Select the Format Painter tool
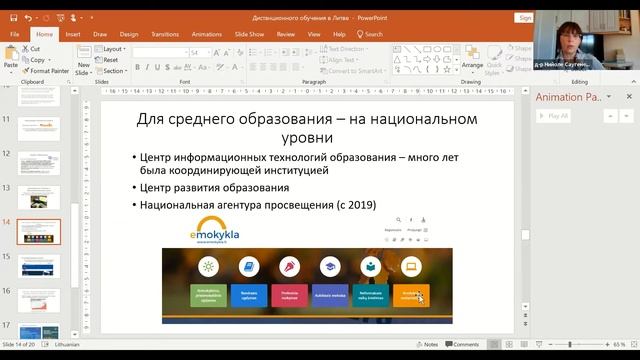Image resolution: width=640 pixels, height=360 pixels. click(x=45, y=71)
